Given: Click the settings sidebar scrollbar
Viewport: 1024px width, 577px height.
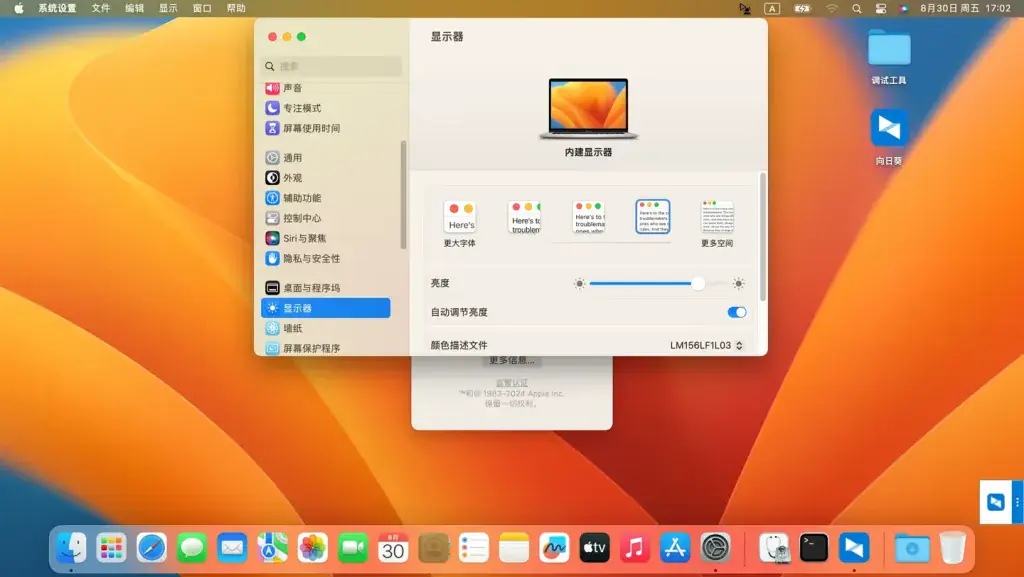Looking at the screenshot, I should [404, 194].
